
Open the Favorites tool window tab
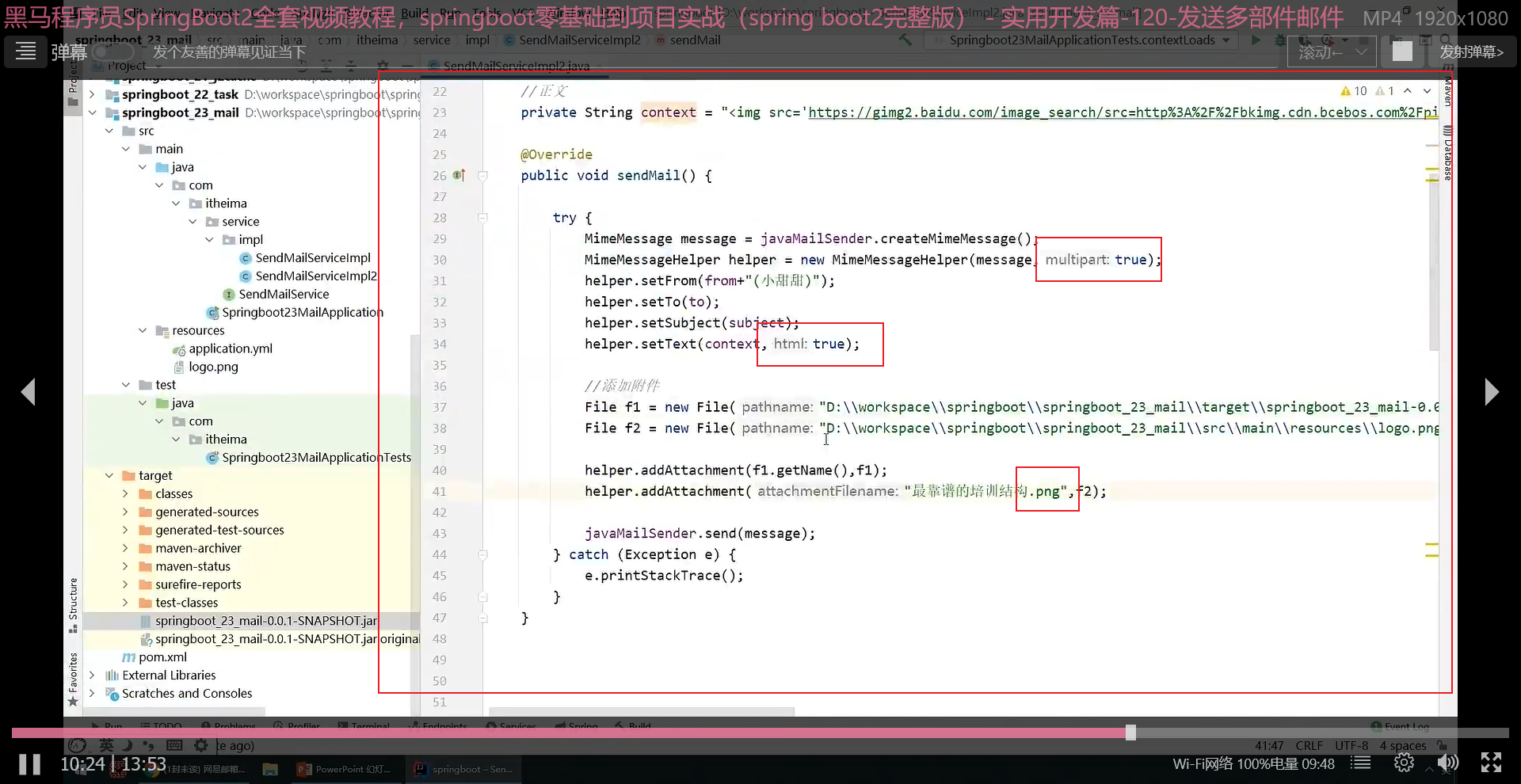73,678
